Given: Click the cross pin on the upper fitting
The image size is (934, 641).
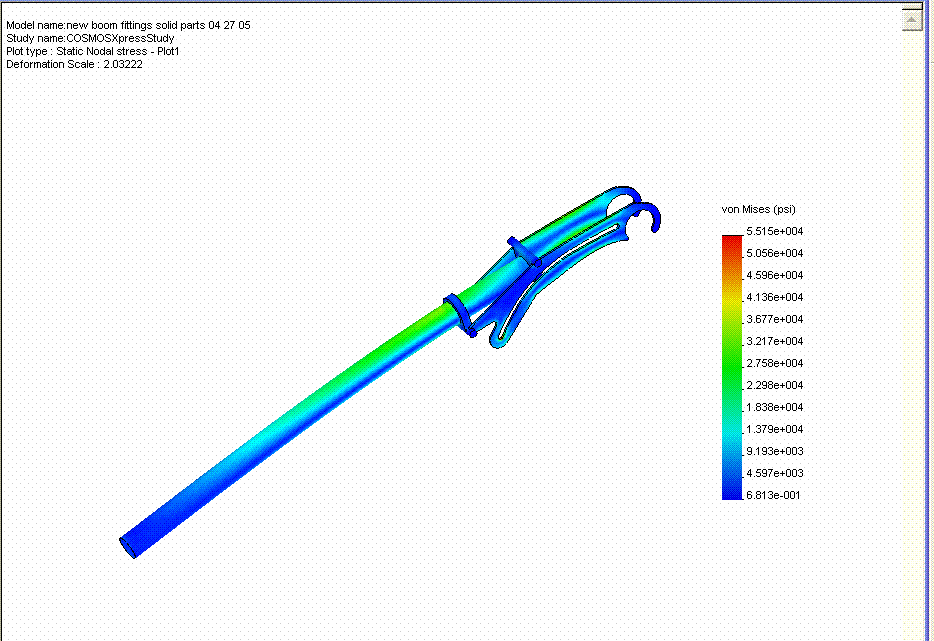Looking at the screenshot, I should pyautogui.click(x=524, y=252).
